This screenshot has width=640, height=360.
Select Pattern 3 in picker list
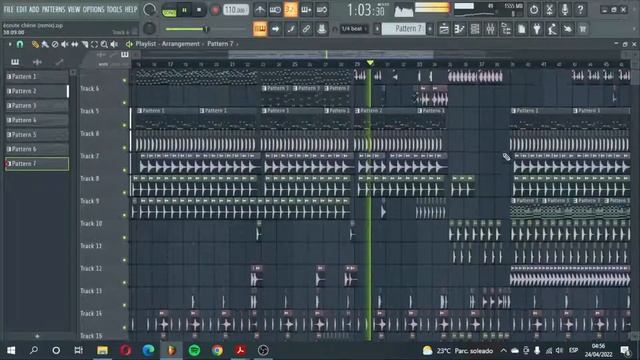[x=37, y=105]
